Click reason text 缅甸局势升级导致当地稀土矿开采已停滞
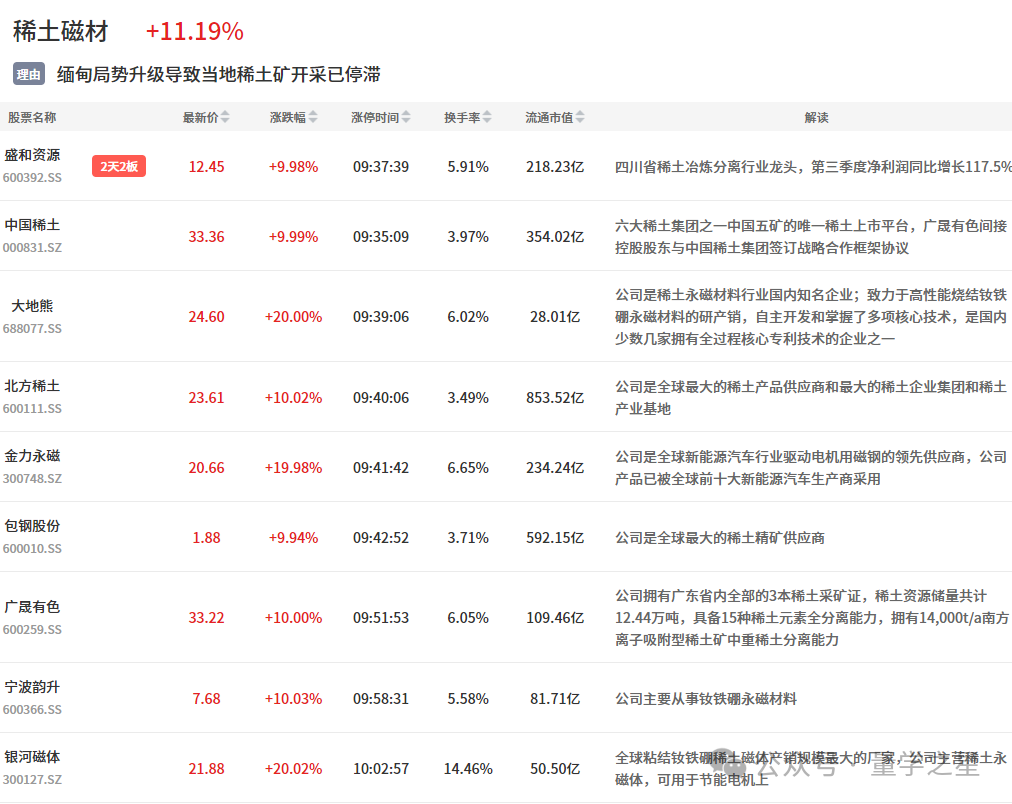The image size is (1012, 804). coord(219,74)
